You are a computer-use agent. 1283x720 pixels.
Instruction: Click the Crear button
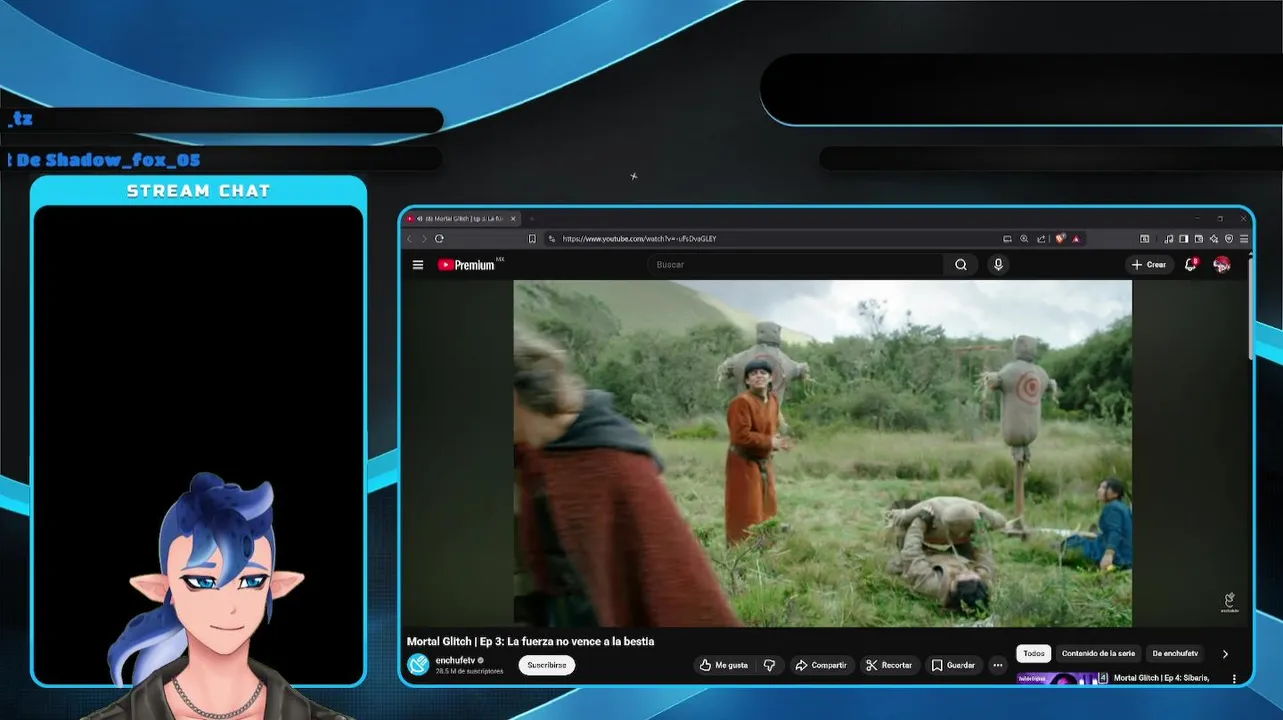pos(1148,265)
